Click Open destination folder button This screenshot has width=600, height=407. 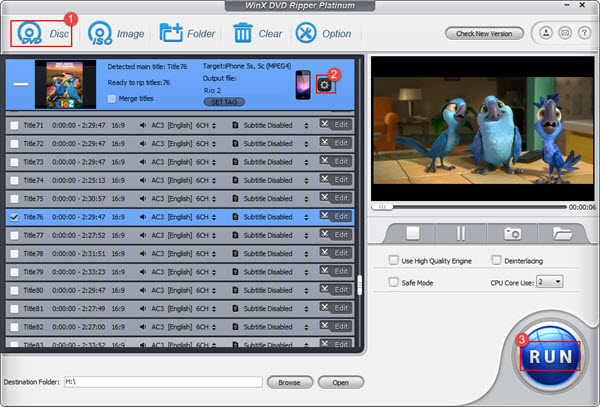tap(341, 382)
